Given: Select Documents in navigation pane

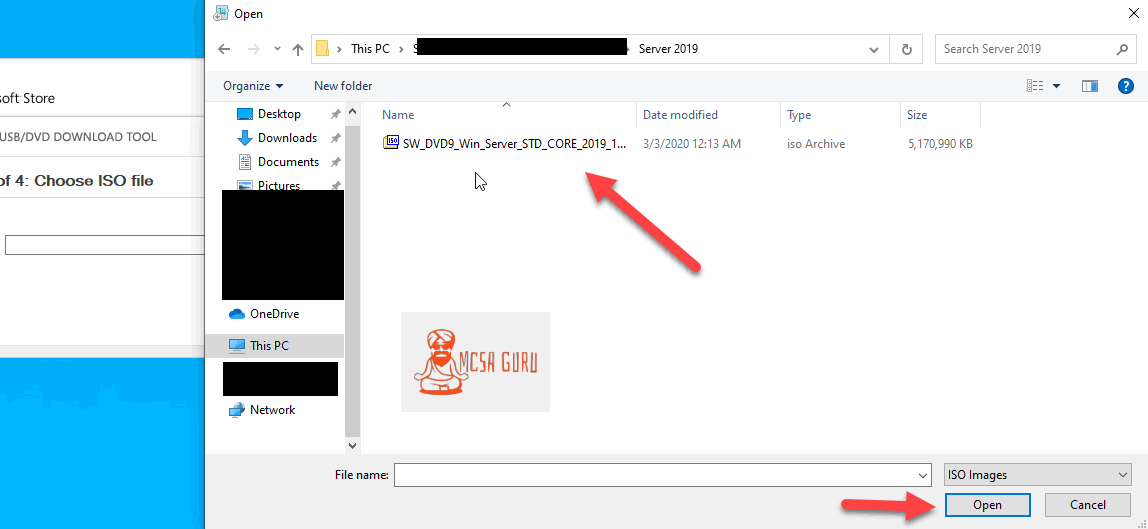Looking at the screenshot, I should 288,162.
